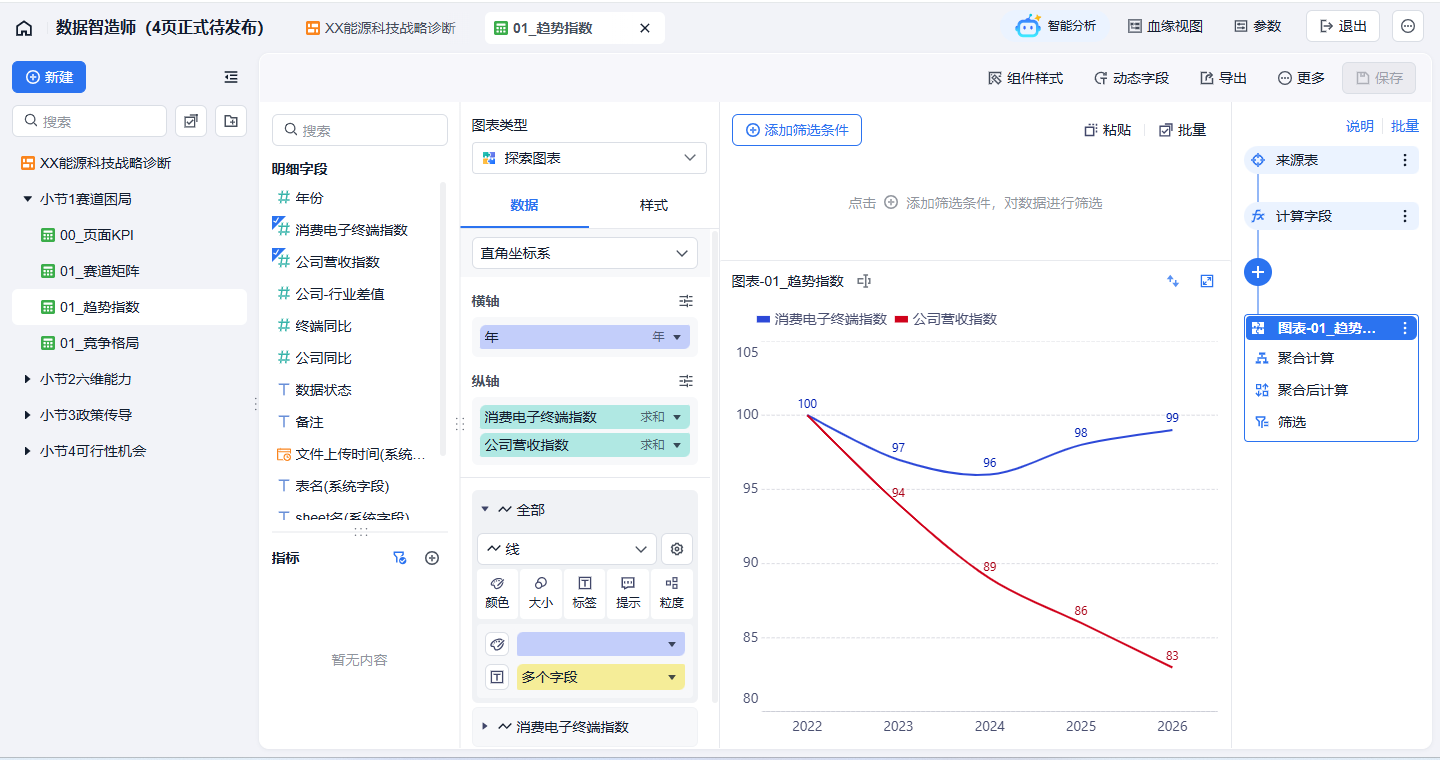
Task: Open the 智能分析 assistant
Action: pyautogui.click(x=1056, y=26)
